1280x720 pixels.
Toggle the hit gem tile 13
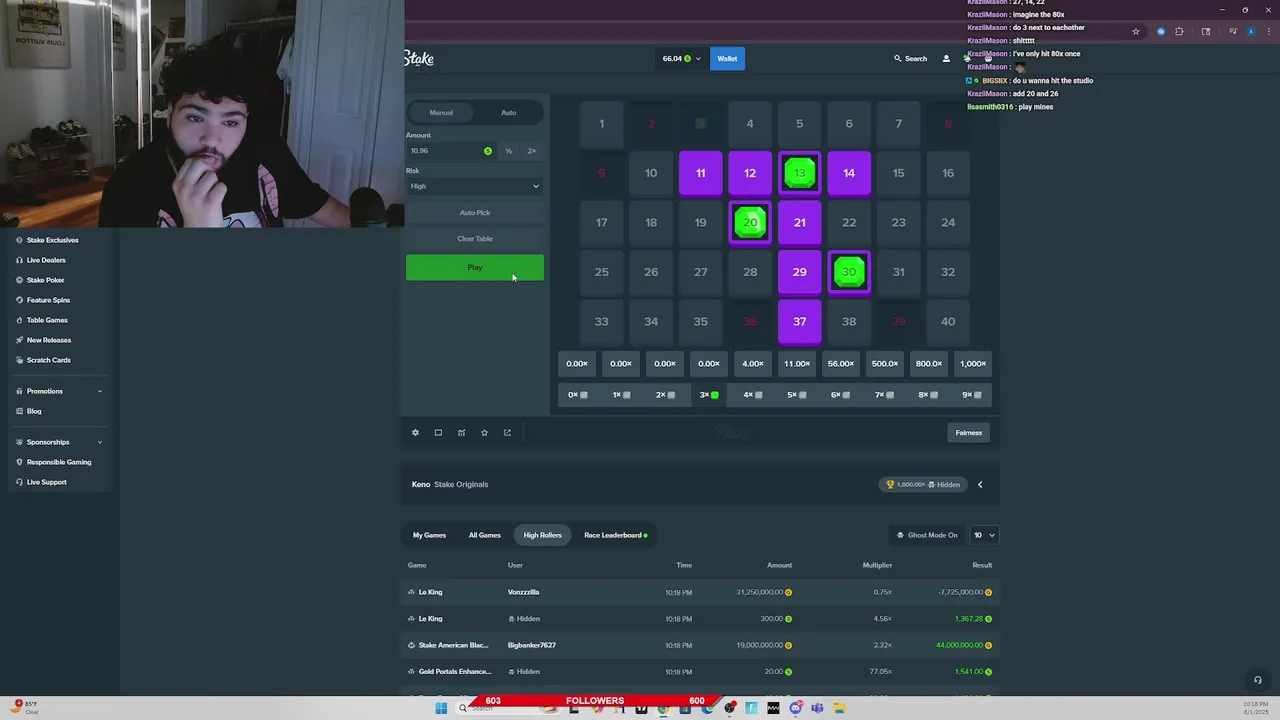[x=799, y=173]
